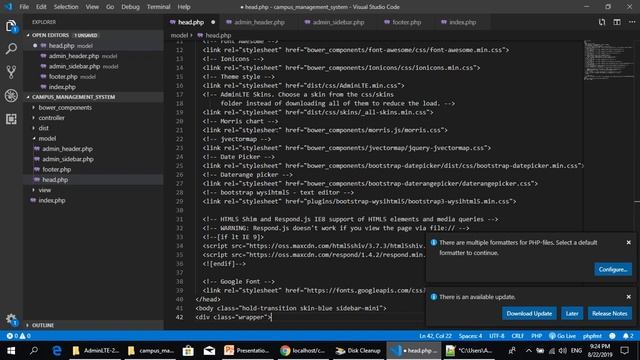Start Go Live server from status bar
Screen dimensions: 640x360
click(x=562, y=336)
